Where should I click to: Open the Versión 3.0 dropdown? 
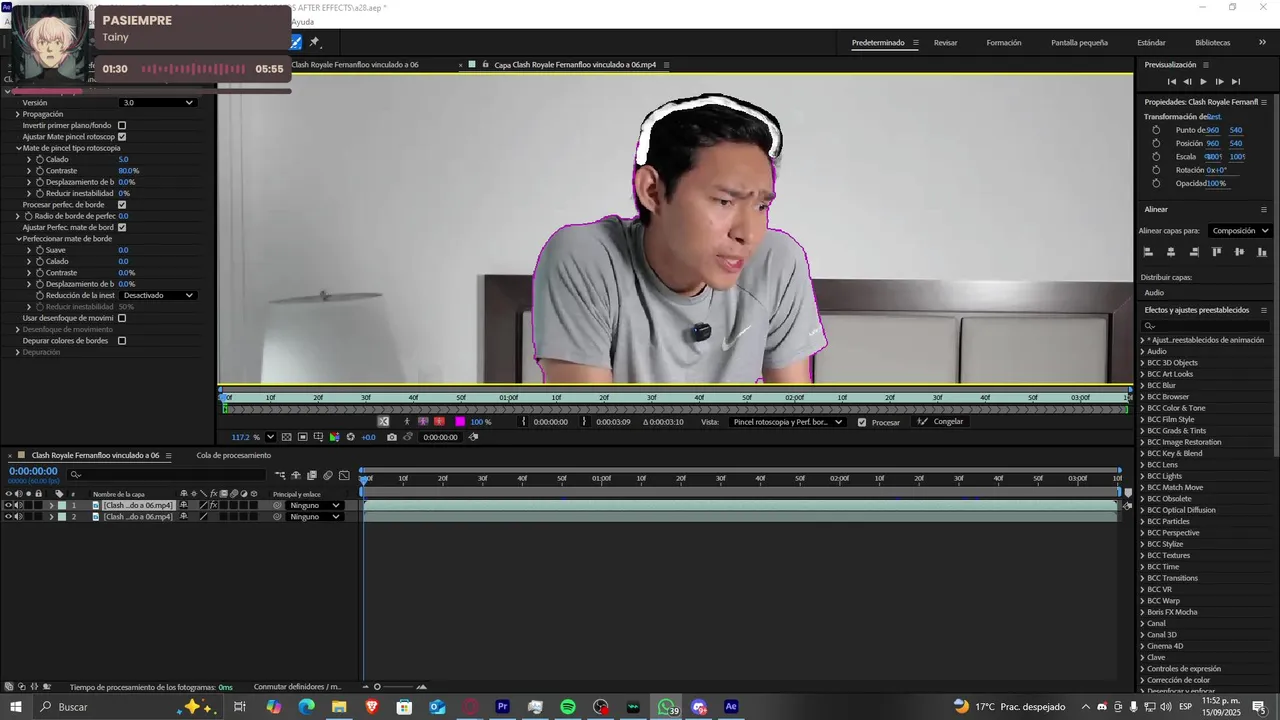point(157,102)
